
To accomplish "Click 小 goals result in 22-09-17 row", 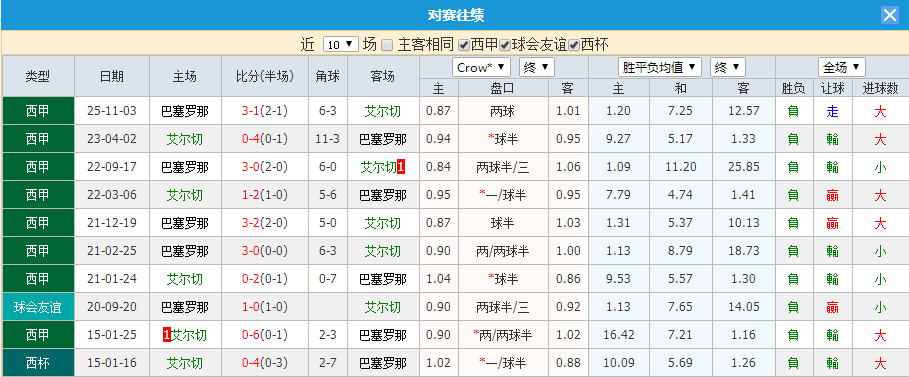I will [x=880, y=167].
